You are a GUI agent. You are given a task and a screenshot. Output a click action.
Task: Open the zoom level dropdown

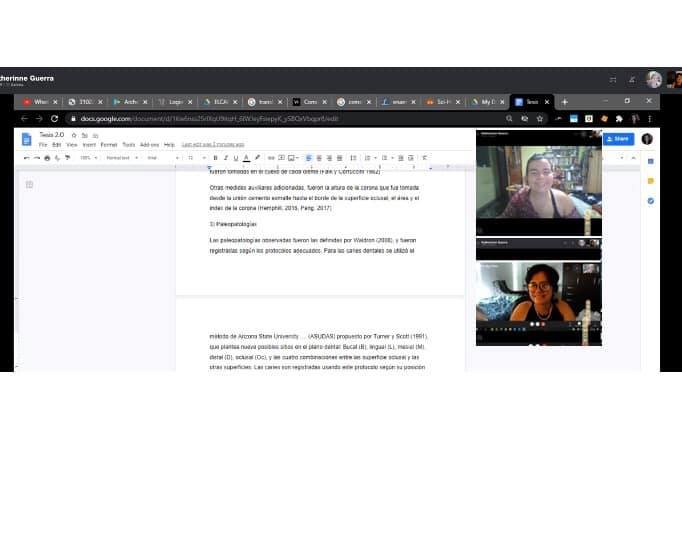(87, 158)
